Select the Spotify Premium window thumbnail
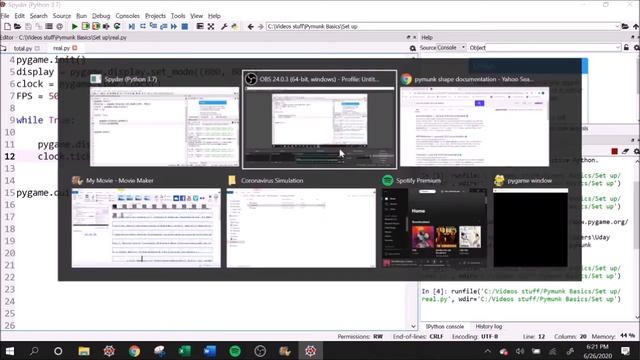Image resolution: width=640 pixels, height=360 pixels. (x=434, y=222)
